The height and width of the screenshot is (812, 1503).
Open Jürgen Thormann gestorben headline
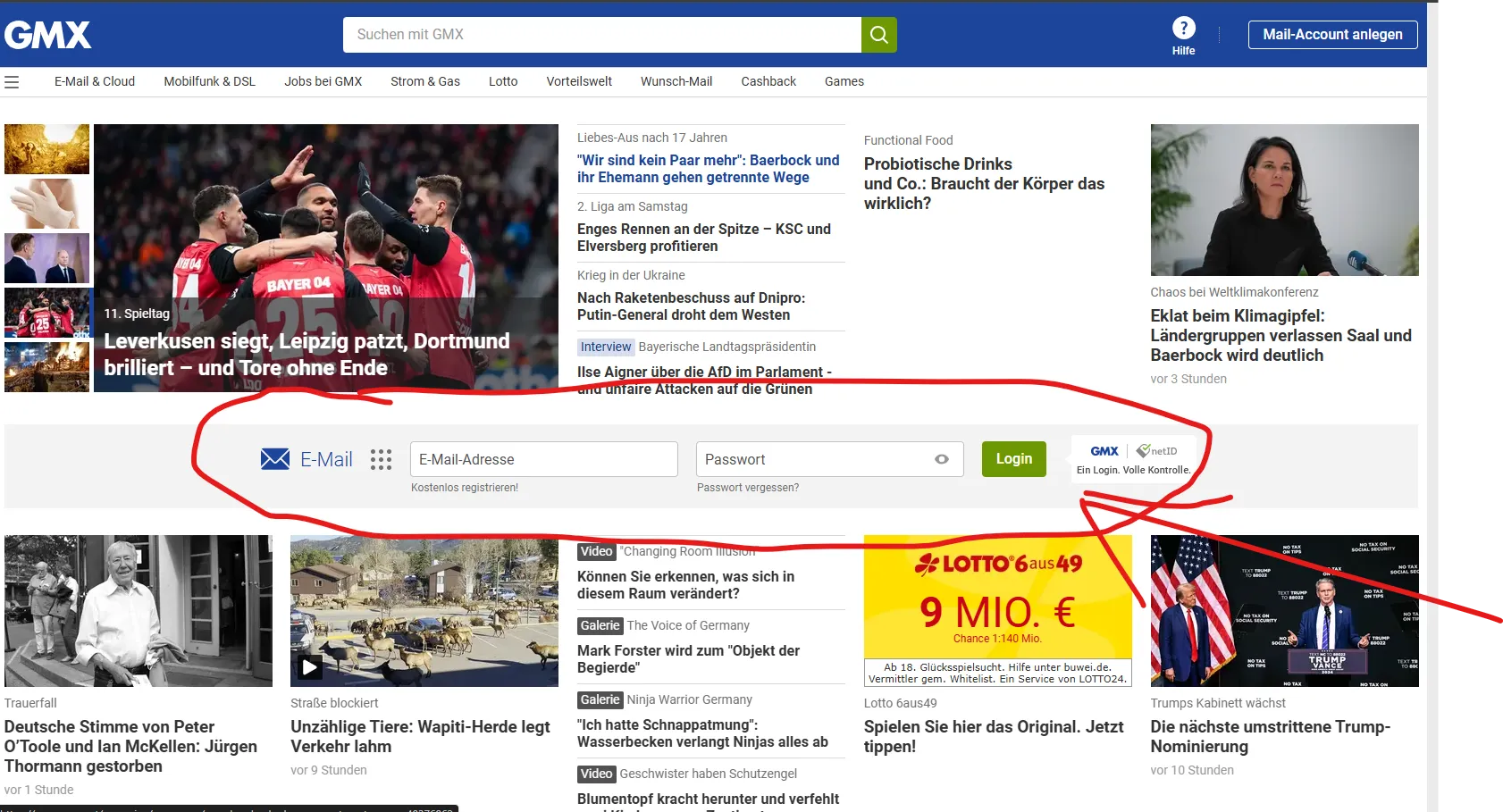point(131,747)
